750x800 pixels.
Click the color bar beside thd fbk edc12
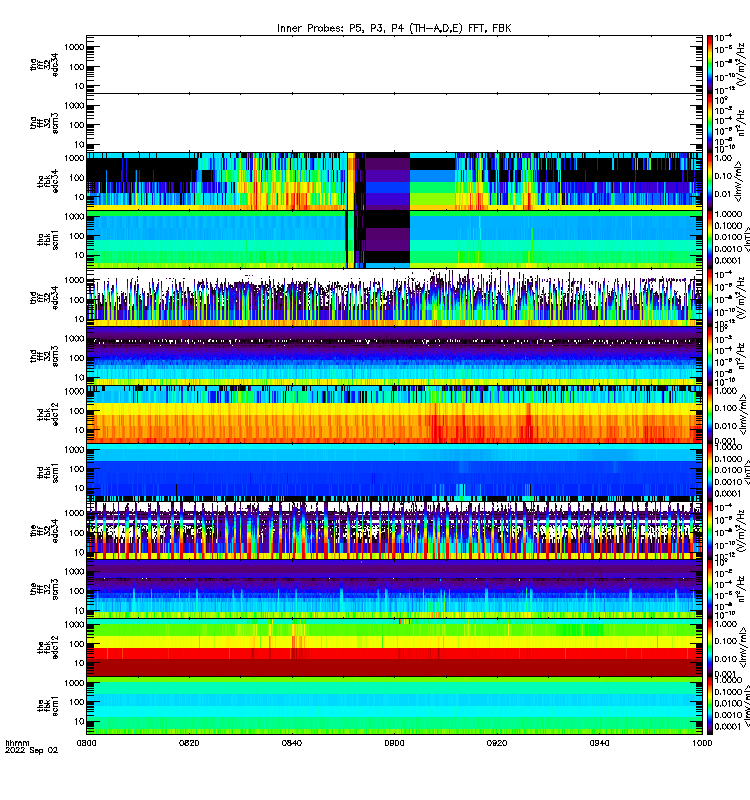[x=710, y=414]
